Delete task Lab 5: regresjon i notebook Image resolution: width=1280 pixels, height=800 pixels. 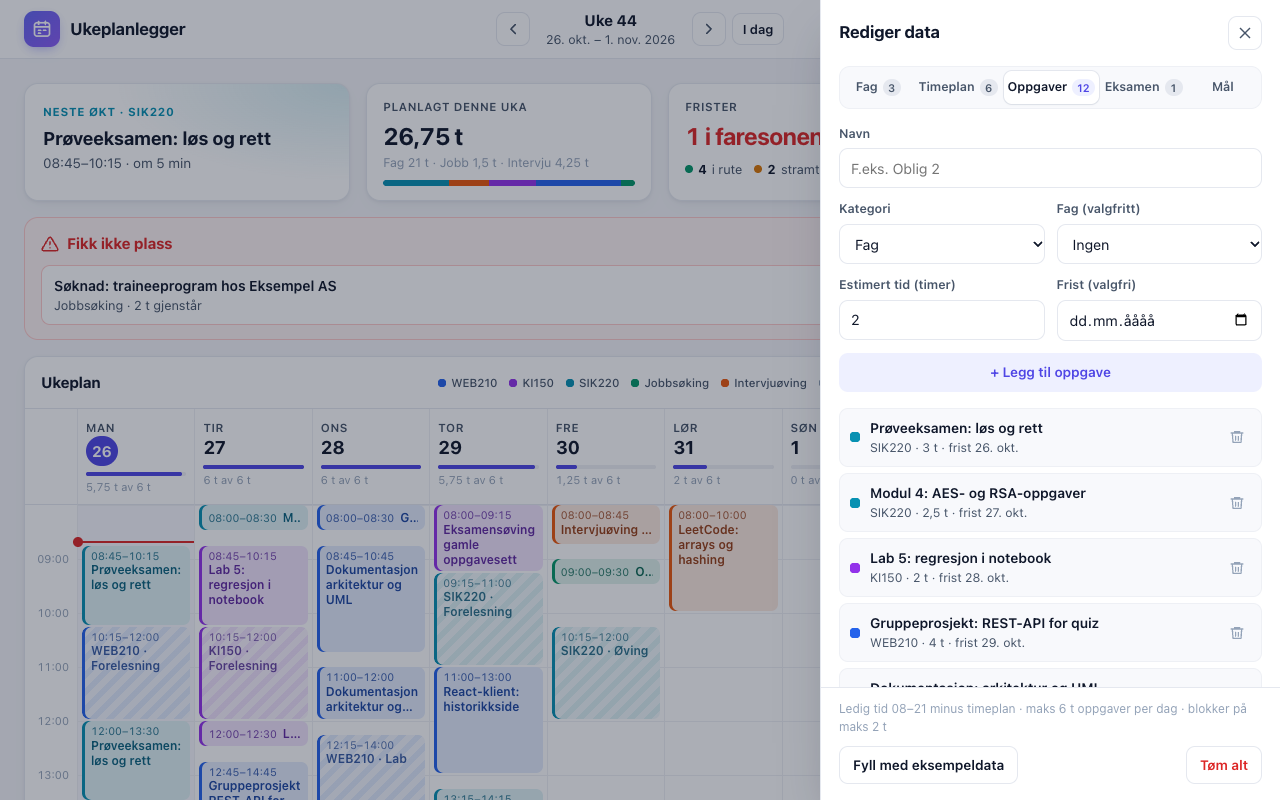click(x=1237, y=567)
